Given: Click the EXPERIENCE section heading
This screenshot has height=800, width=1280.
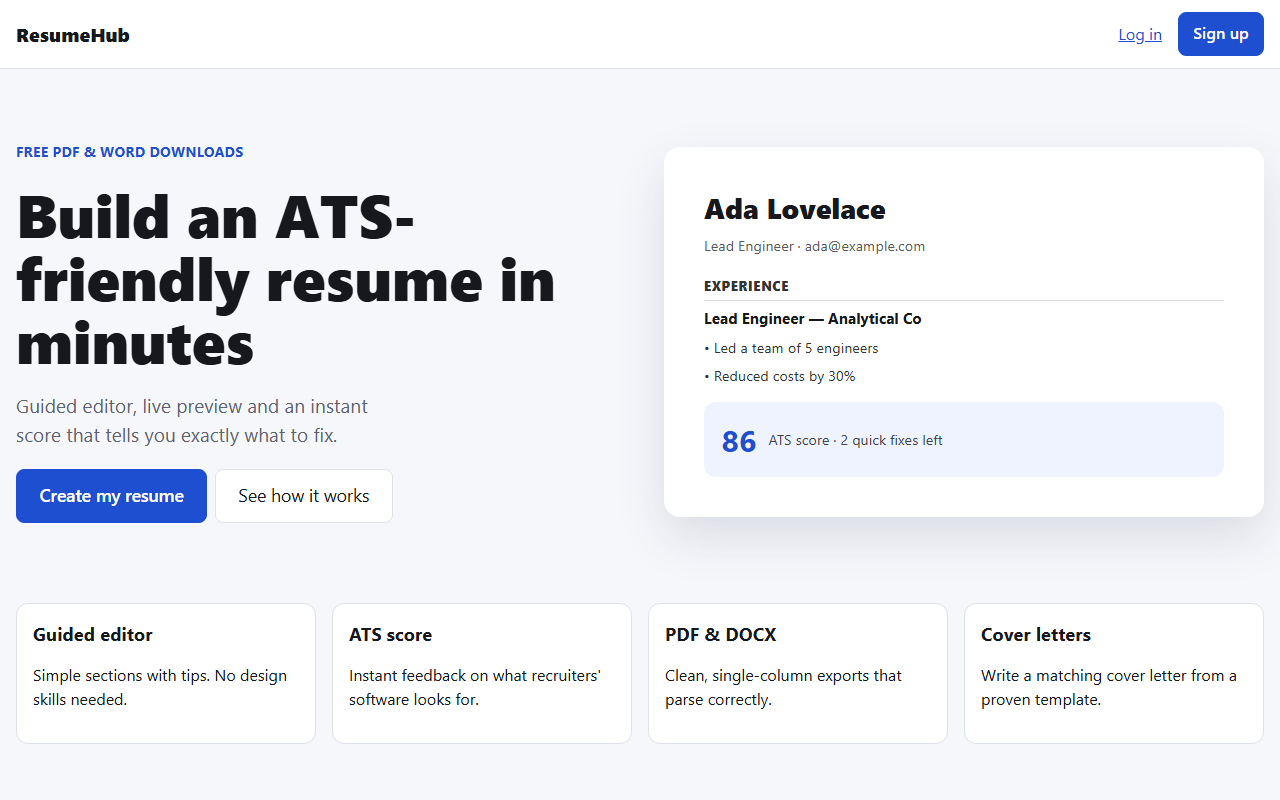Looking at the screenshot, I should click(x=746, y=286).
